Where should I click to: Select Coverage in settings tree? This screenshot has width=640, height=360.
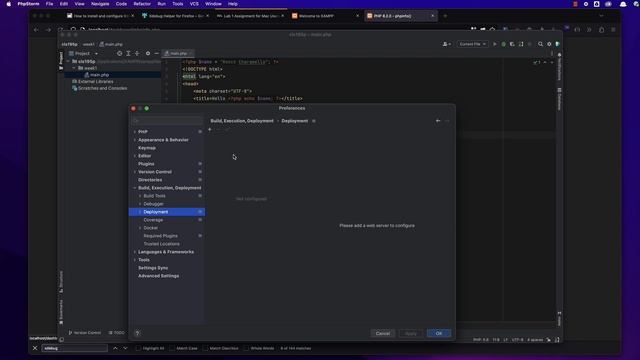click(x=153, y=220)
